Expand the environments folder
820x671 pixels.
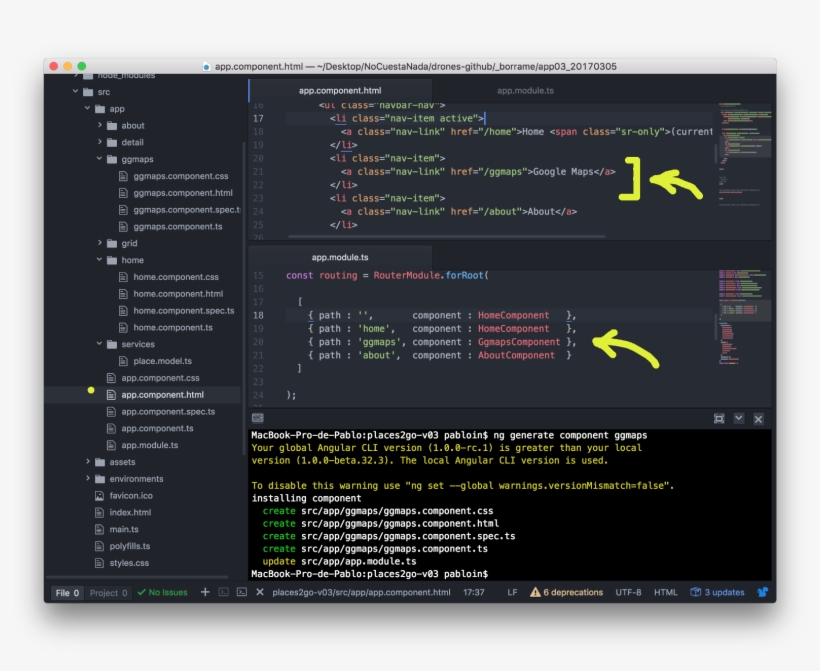(87, 478)
